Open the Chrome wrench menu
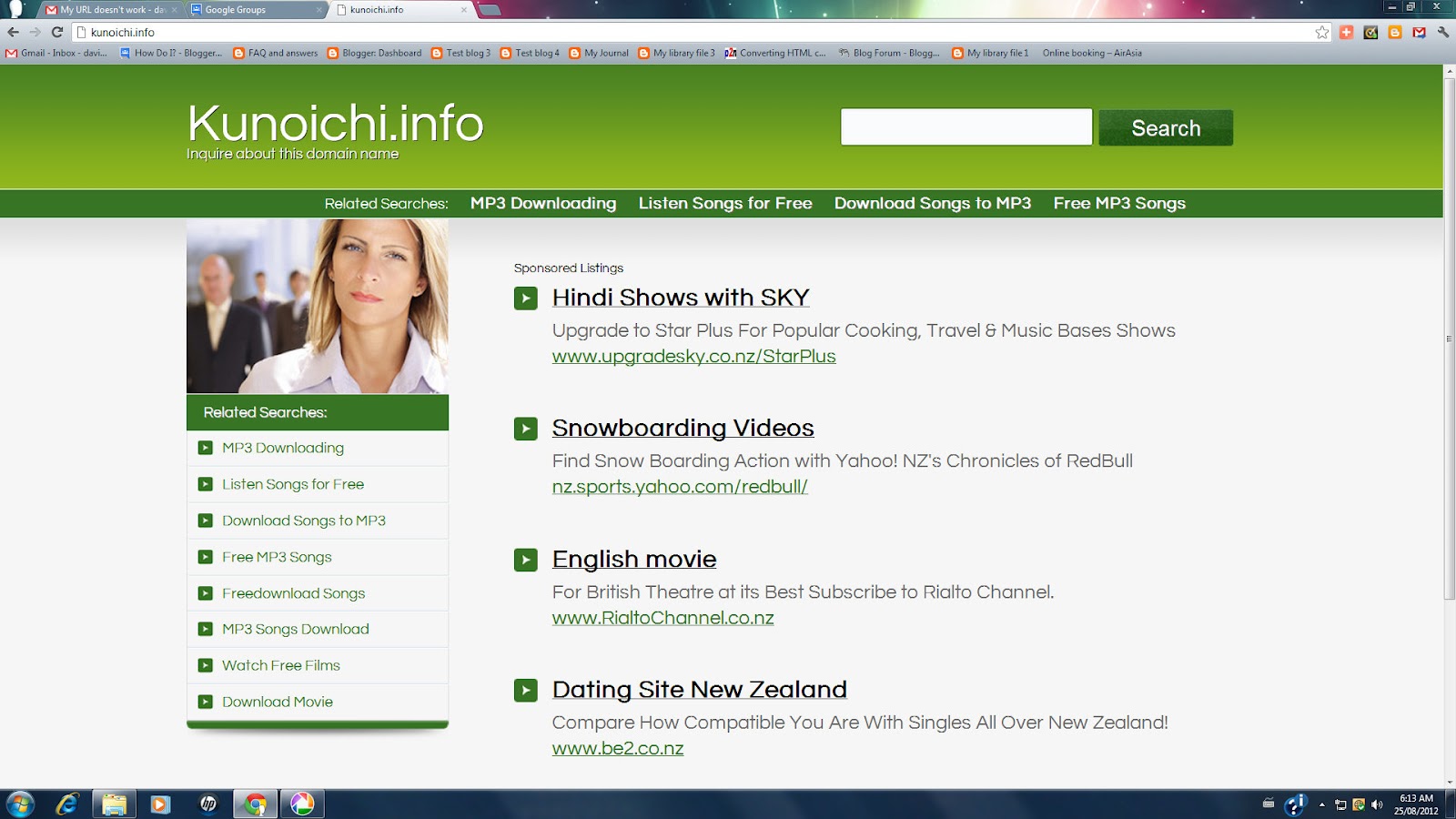 pos(1443,32)
